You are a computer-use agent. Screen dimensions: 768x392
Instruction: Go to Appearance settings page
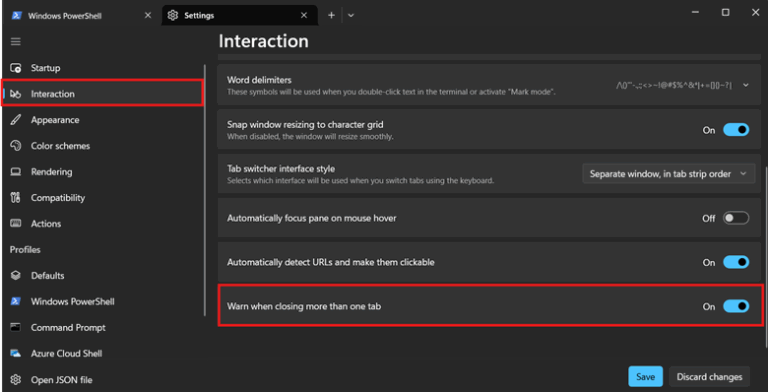103,120
